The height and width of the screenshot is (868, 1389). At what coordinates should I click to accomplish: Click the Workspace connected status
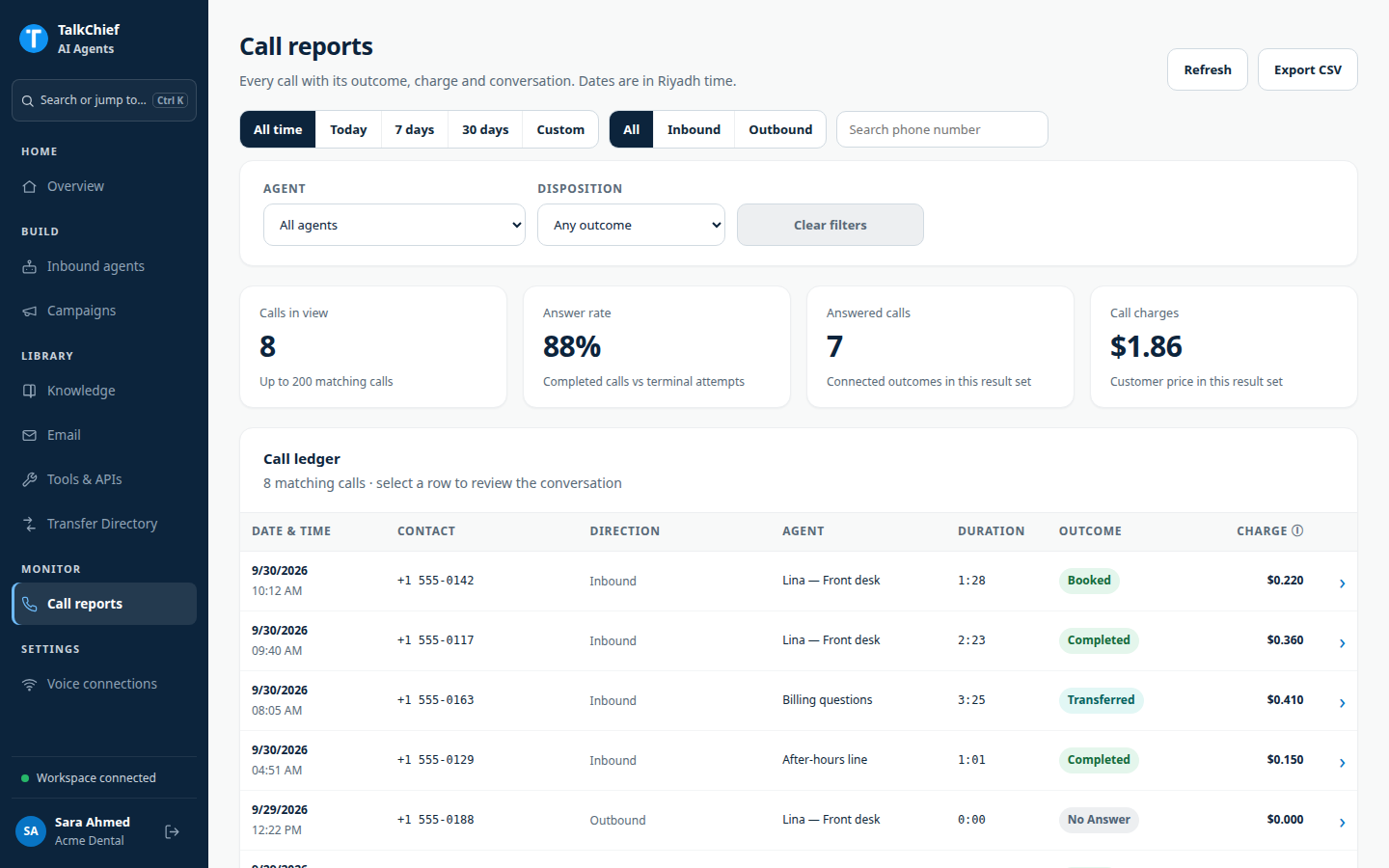89,778
